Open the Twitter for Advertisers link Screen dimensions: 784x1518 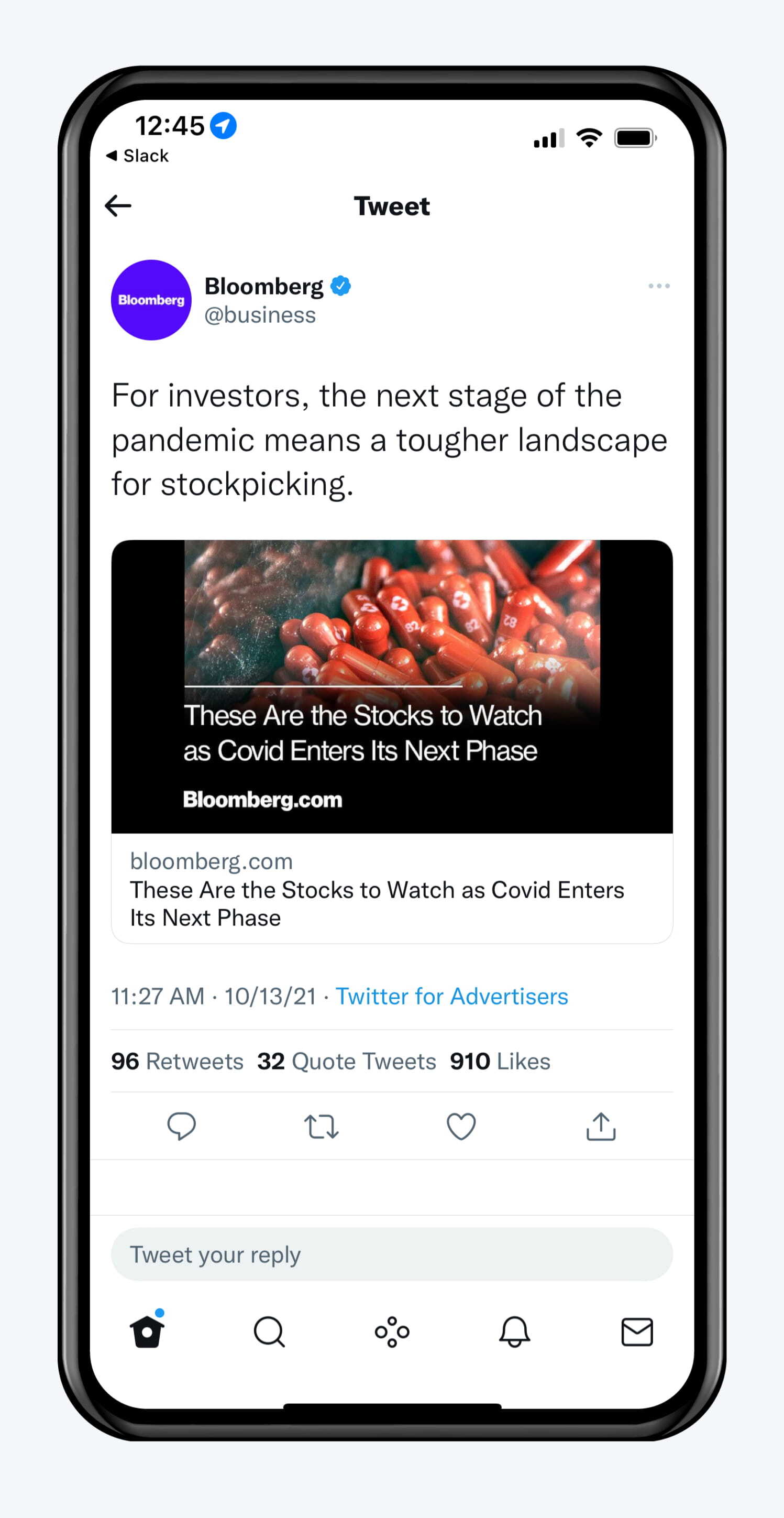click(x=452, y=996)
